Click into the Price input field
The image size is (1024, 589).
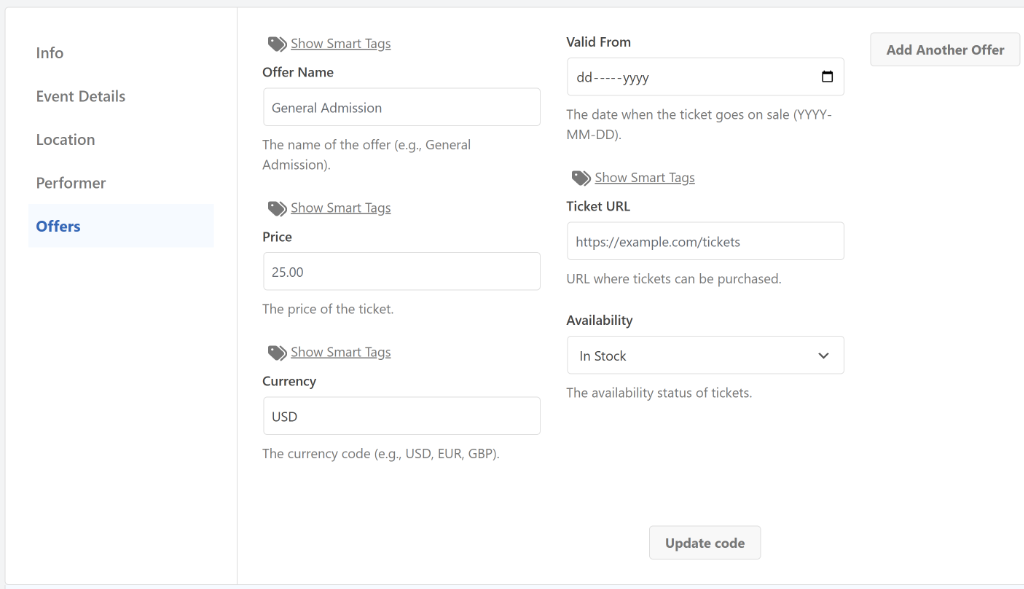(x=401, y=271)
